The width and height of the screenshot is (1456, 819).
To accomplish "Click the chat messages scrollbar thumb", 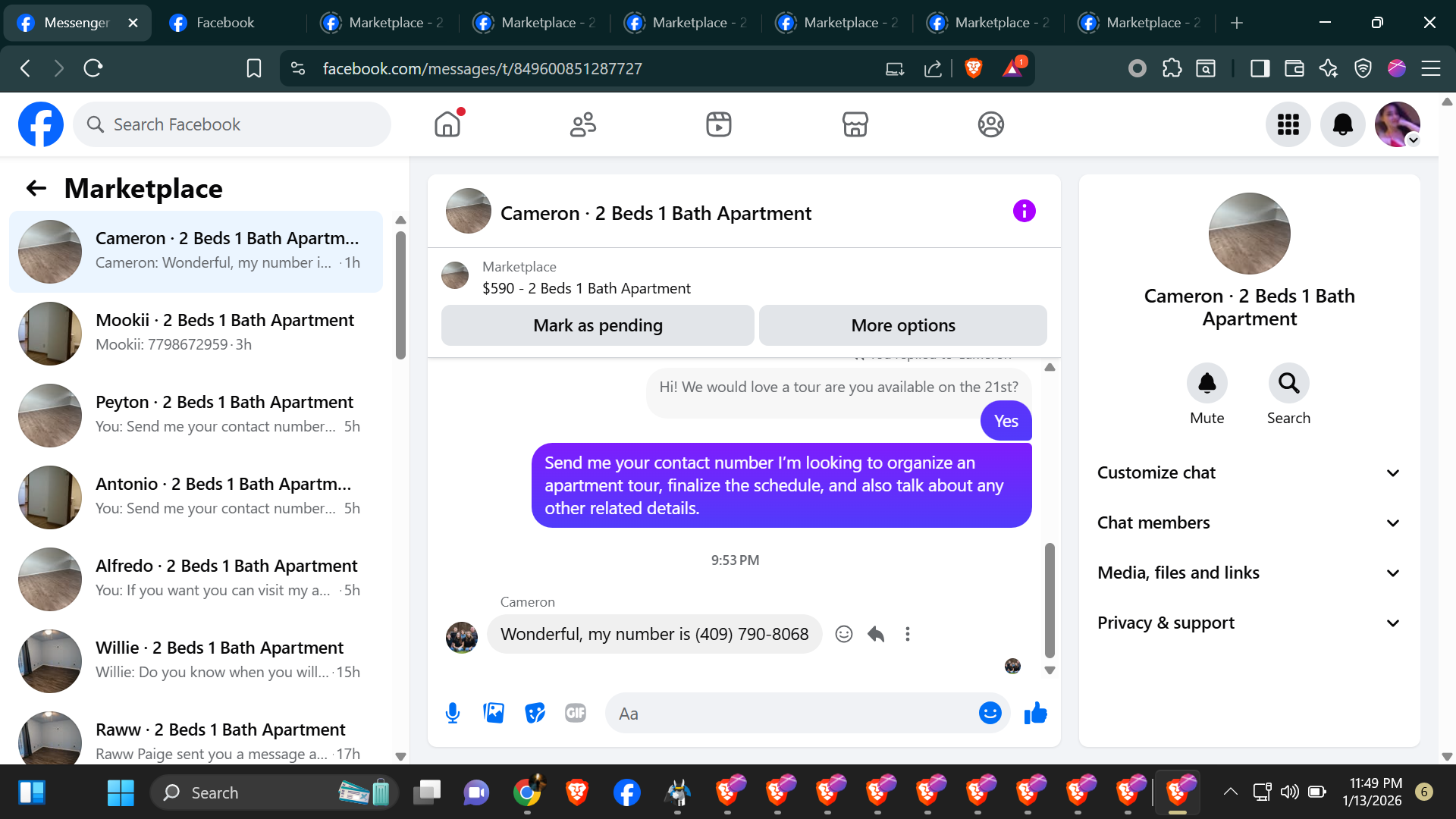I will click(1050, 599).
